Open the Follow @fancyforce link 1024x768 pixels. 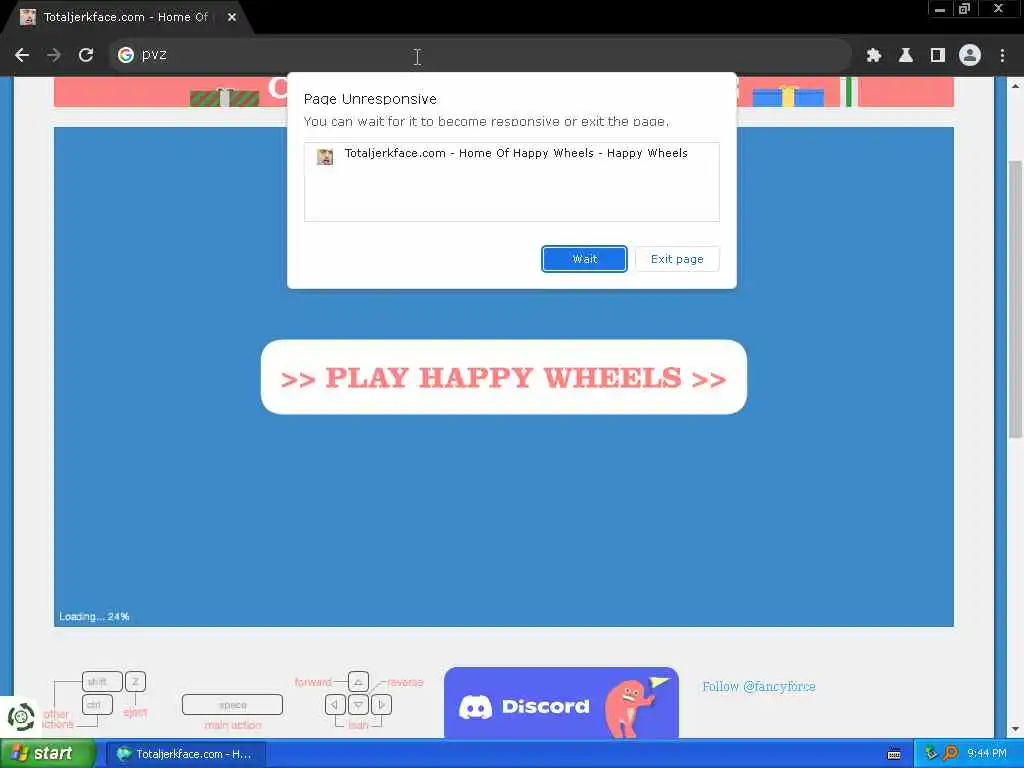coord(759,686)
